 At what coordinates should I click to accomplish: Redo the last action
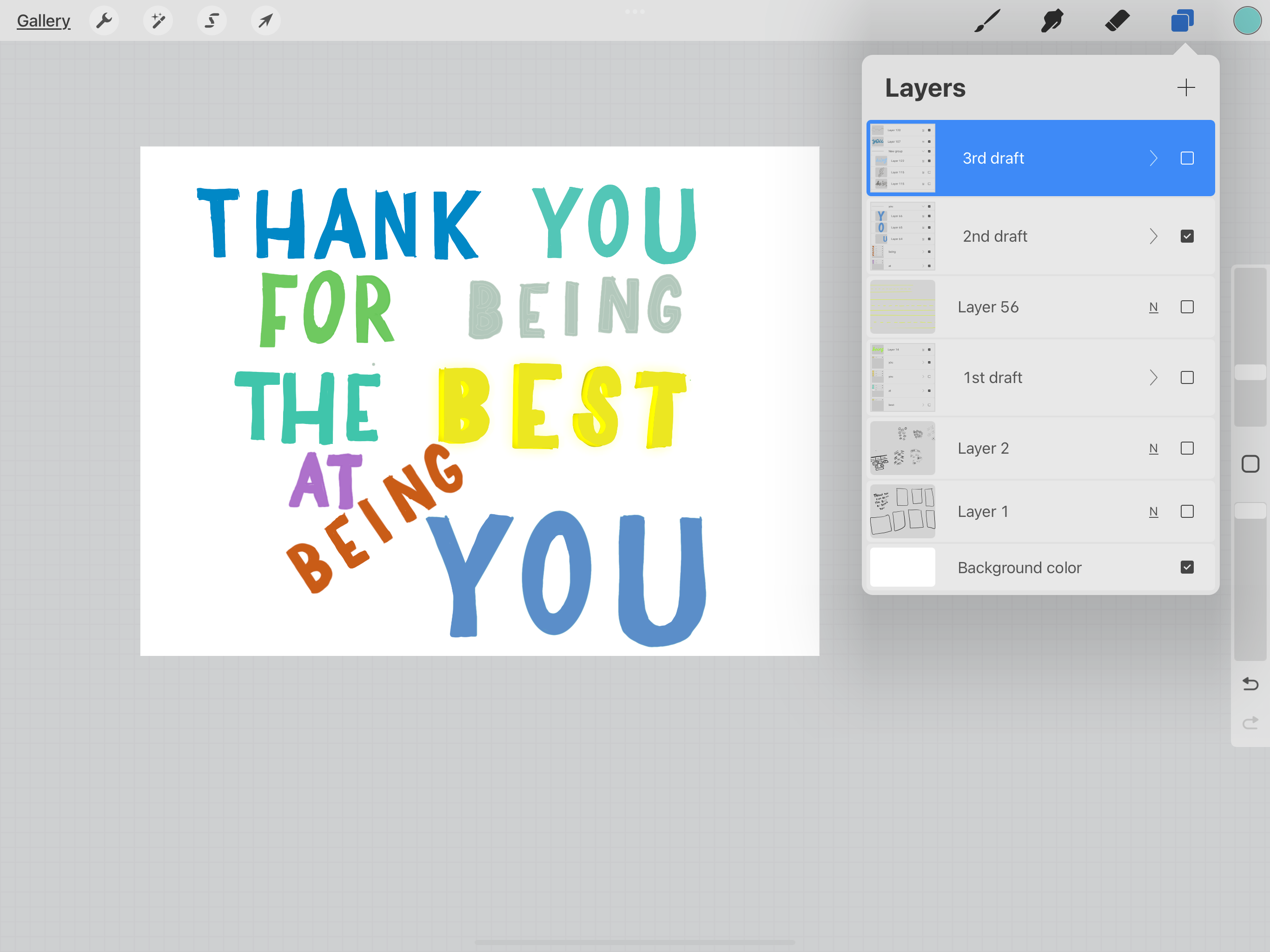1250,722
